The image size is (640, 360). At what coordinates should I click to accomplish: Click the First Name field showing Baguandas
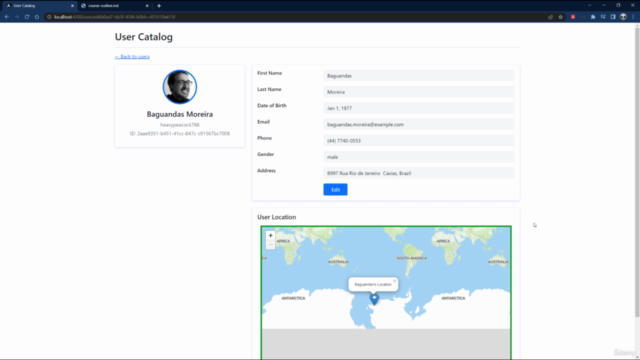(419, 76)
